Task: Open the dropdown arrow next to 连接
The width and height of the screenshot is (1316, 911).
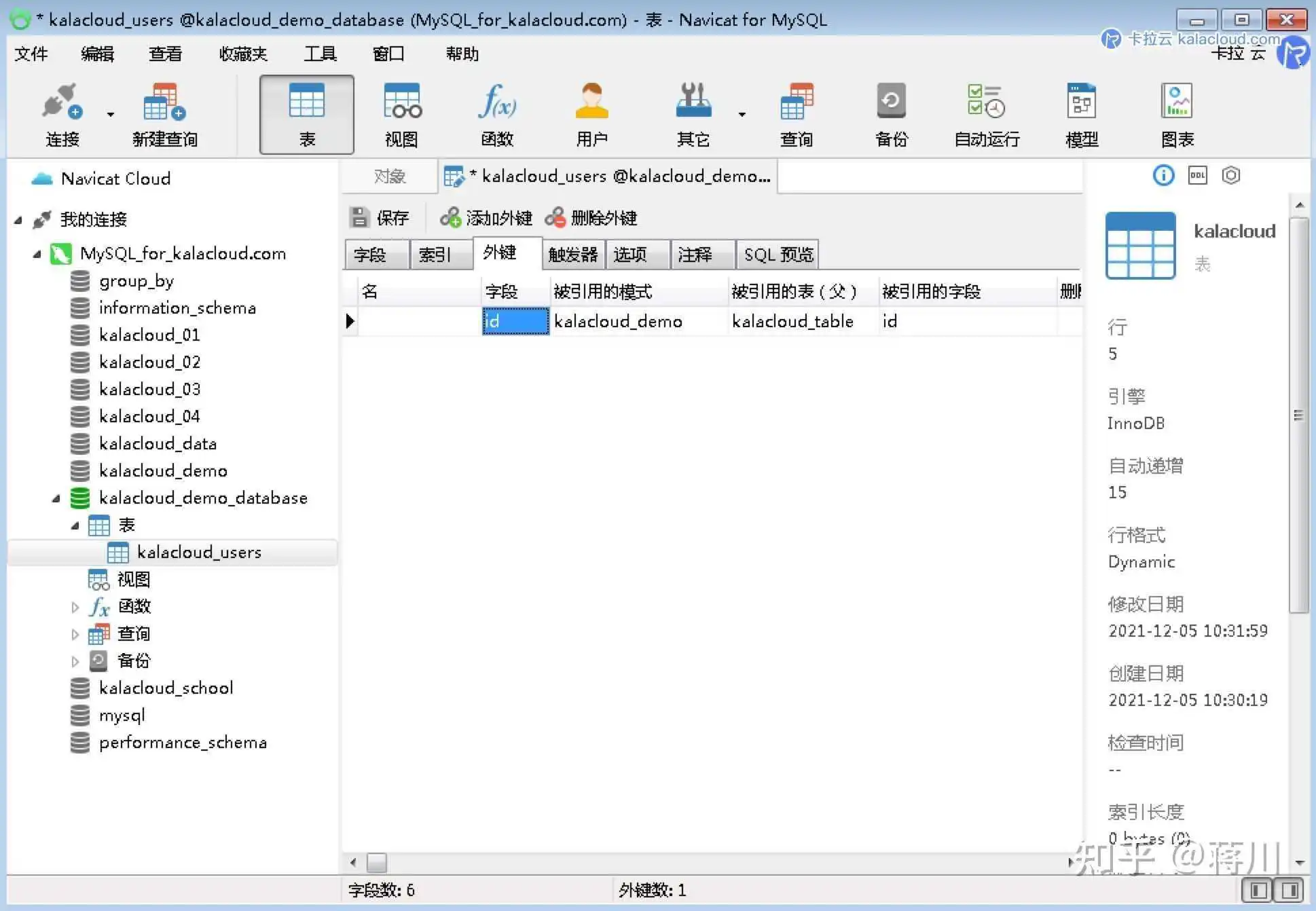Action: [x=110, y=114]
